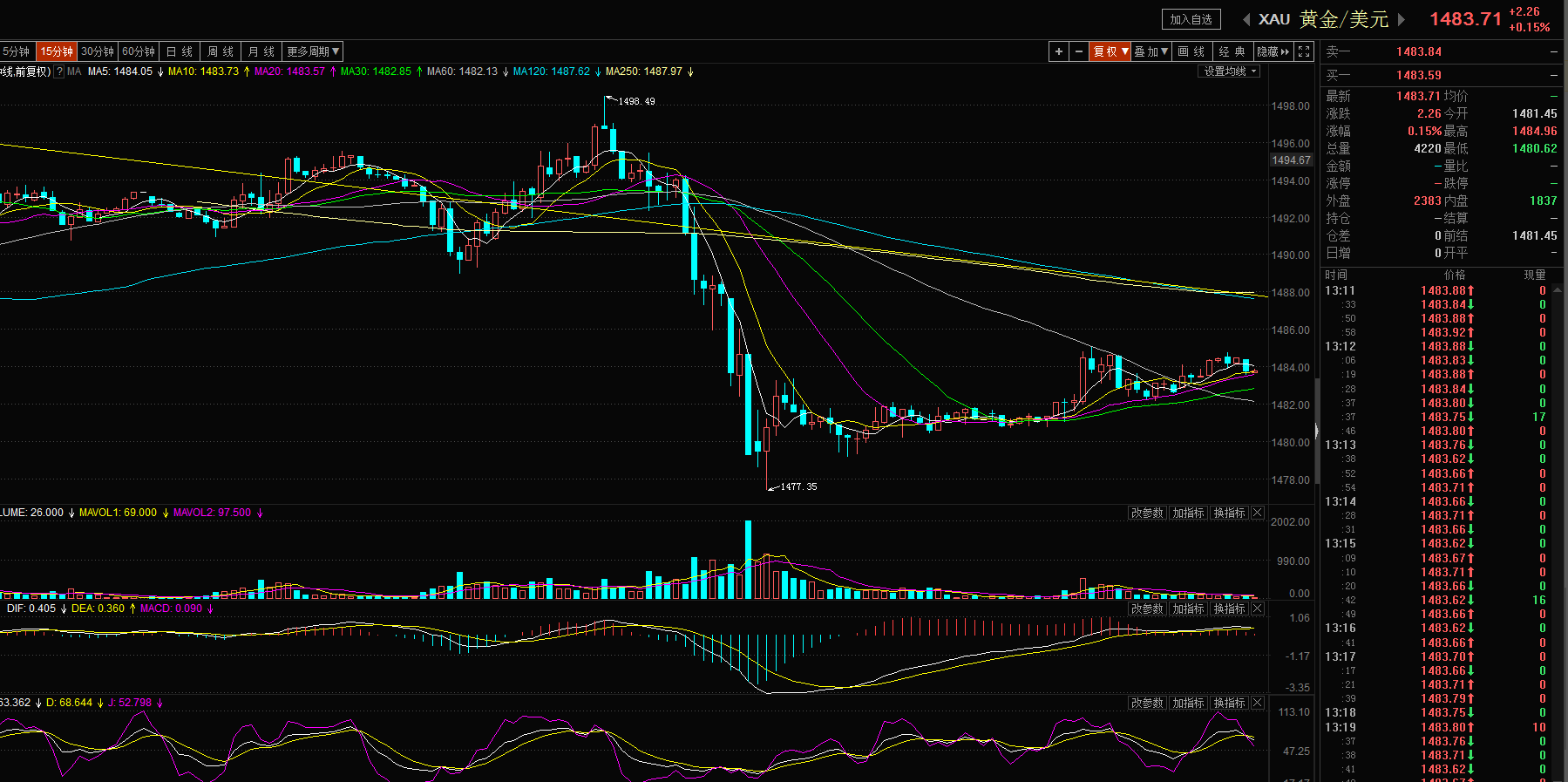Go to previous symbol with left arrow
This screenshot has height=782, width=1568.
[1246, 19]
